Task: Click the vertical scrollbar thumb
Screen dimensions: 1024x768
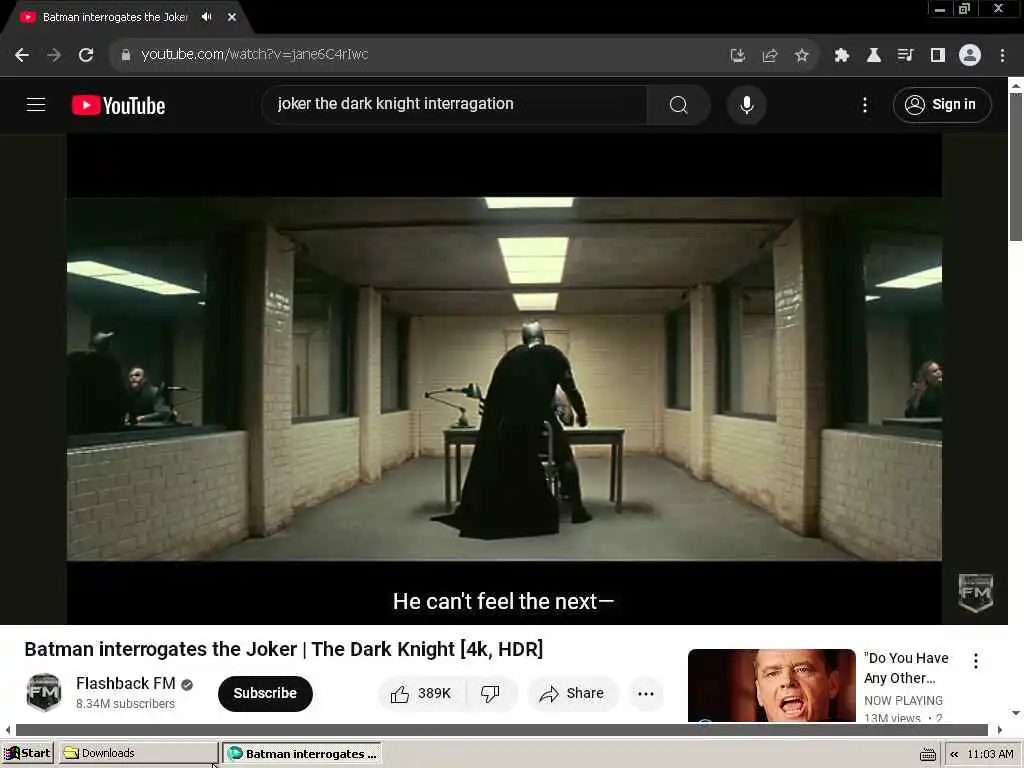Action: (x=1016, y=167)
